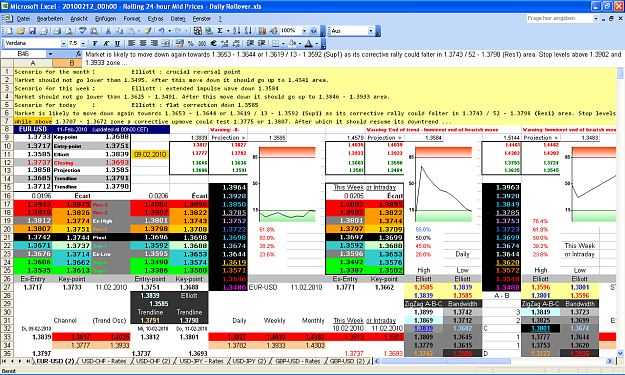Click the merge and center icon
Image resolution: width=625 pixels, height=375 pixels.
165,43
